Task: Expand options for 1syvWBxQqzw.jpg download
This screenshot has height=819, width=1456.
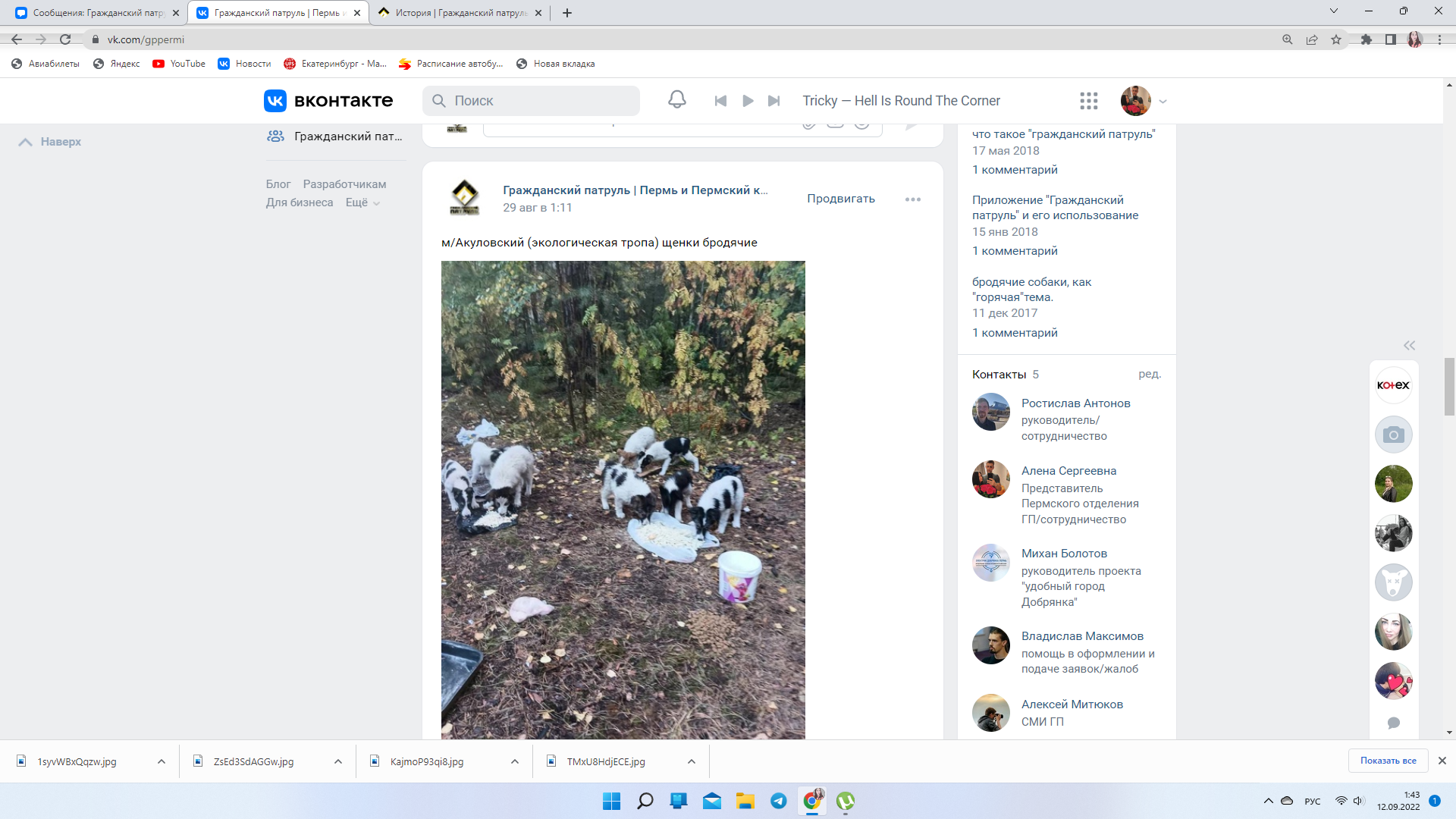Action: coord(162,761)
